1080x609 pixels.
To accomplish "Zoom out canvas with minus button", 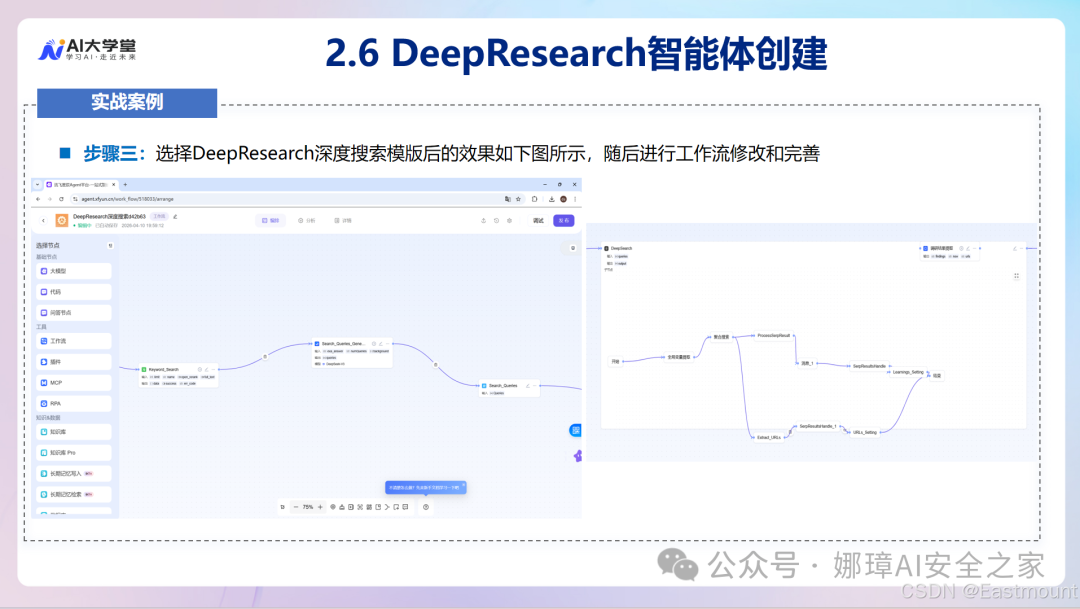I will coord(295,507).
